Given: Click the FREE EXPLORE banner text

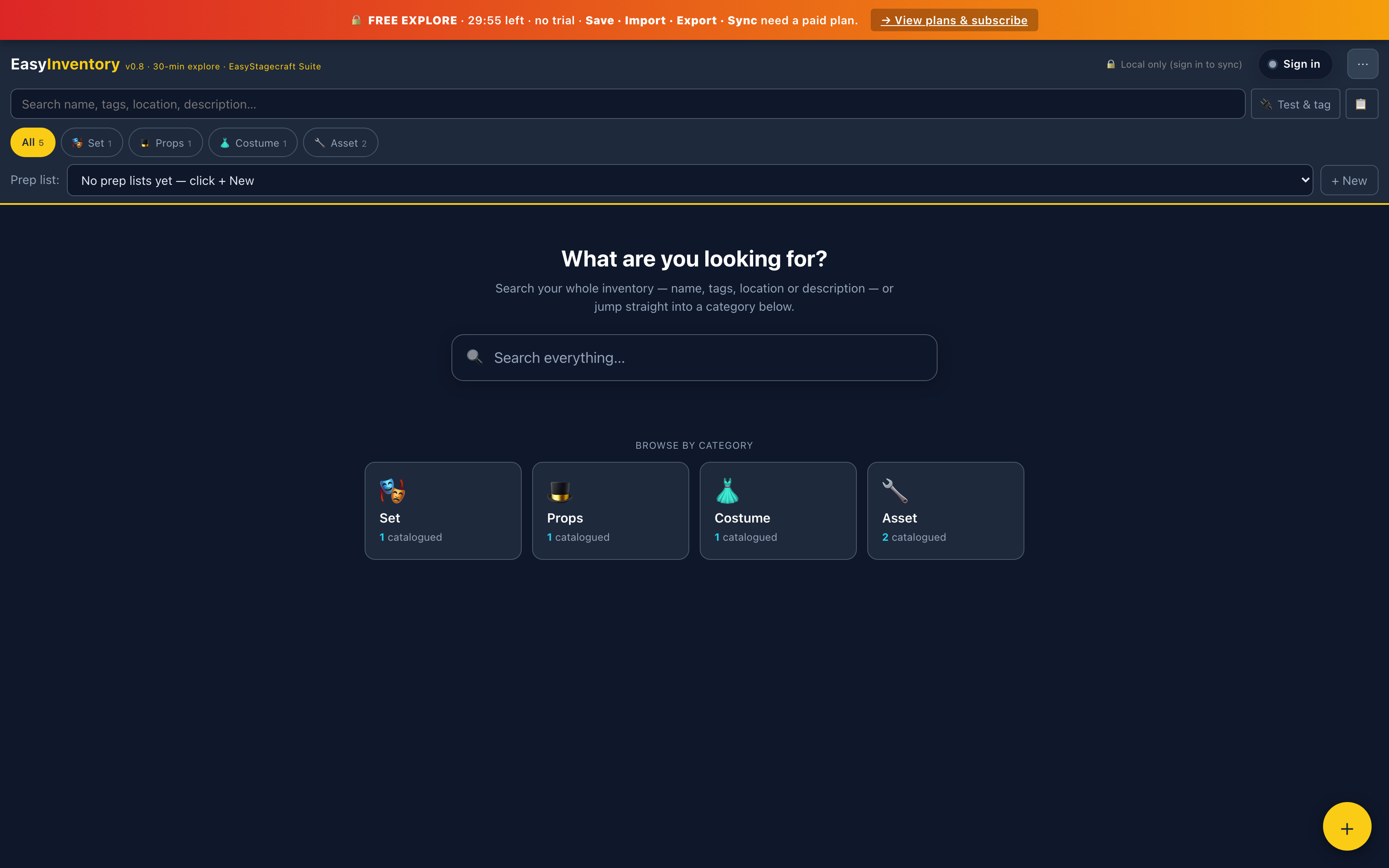Looking at the screenshot, I should [x=412, y=20].
